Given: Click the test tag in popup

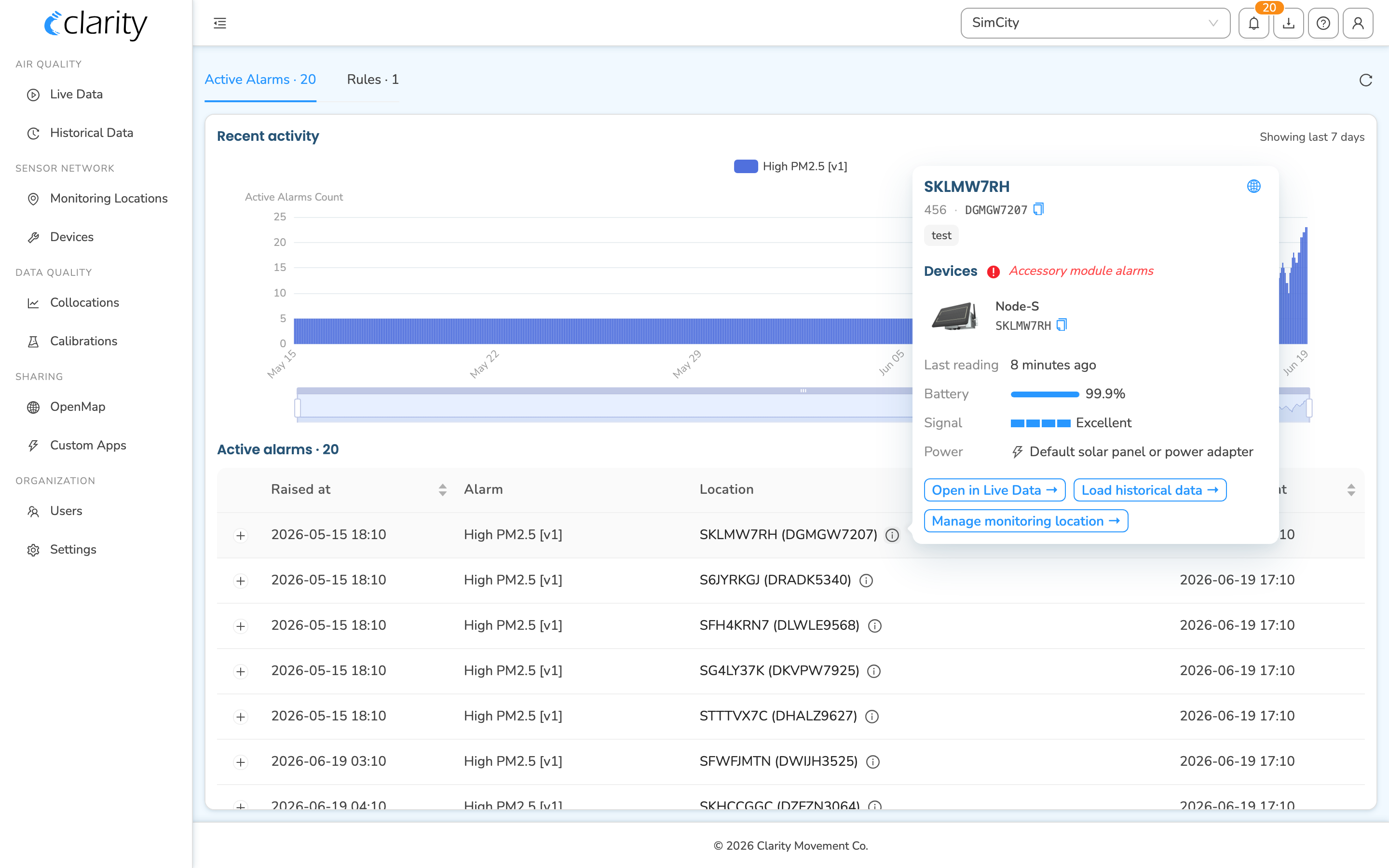Looking at the screenshot, I should click(941, 235).
